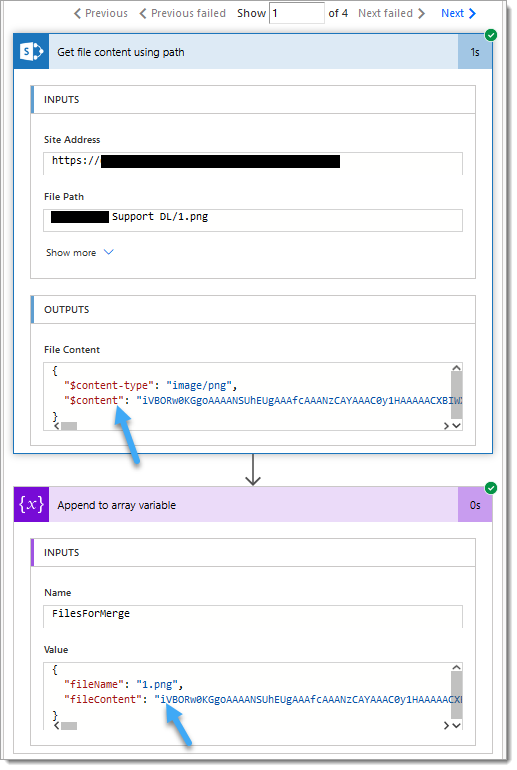Screen dimensions: 517x770
Task: Click the Next failed chevron icon
Action: click(421, 13)
